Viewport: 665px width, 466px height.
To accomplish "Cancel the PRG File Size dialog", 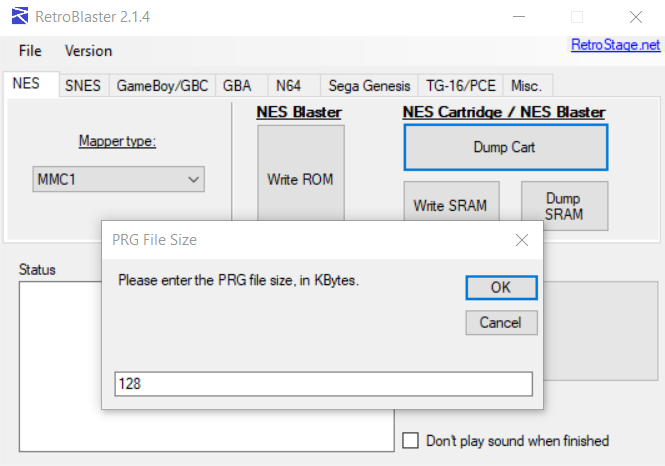I will [501, 323].
